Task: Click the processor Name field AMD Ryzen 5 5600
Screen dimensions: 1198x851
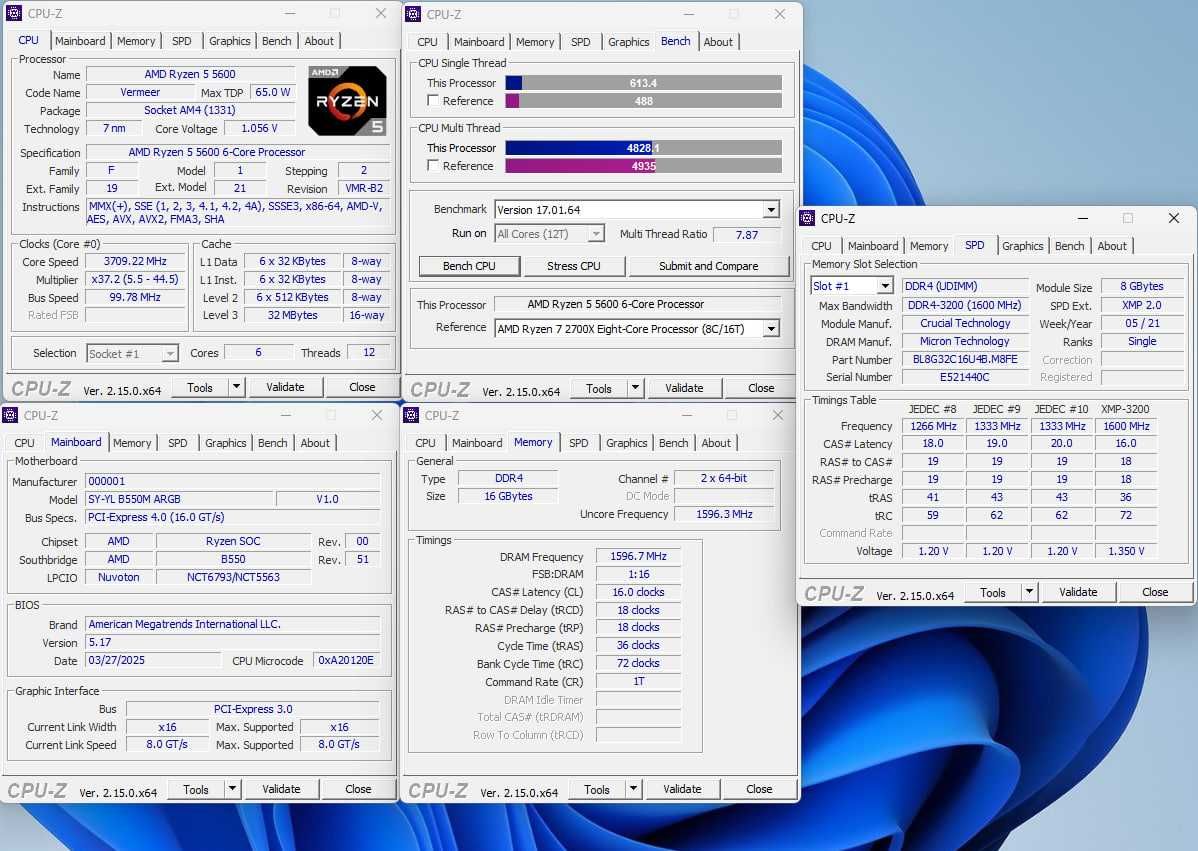Action: [x=190, y=74]
